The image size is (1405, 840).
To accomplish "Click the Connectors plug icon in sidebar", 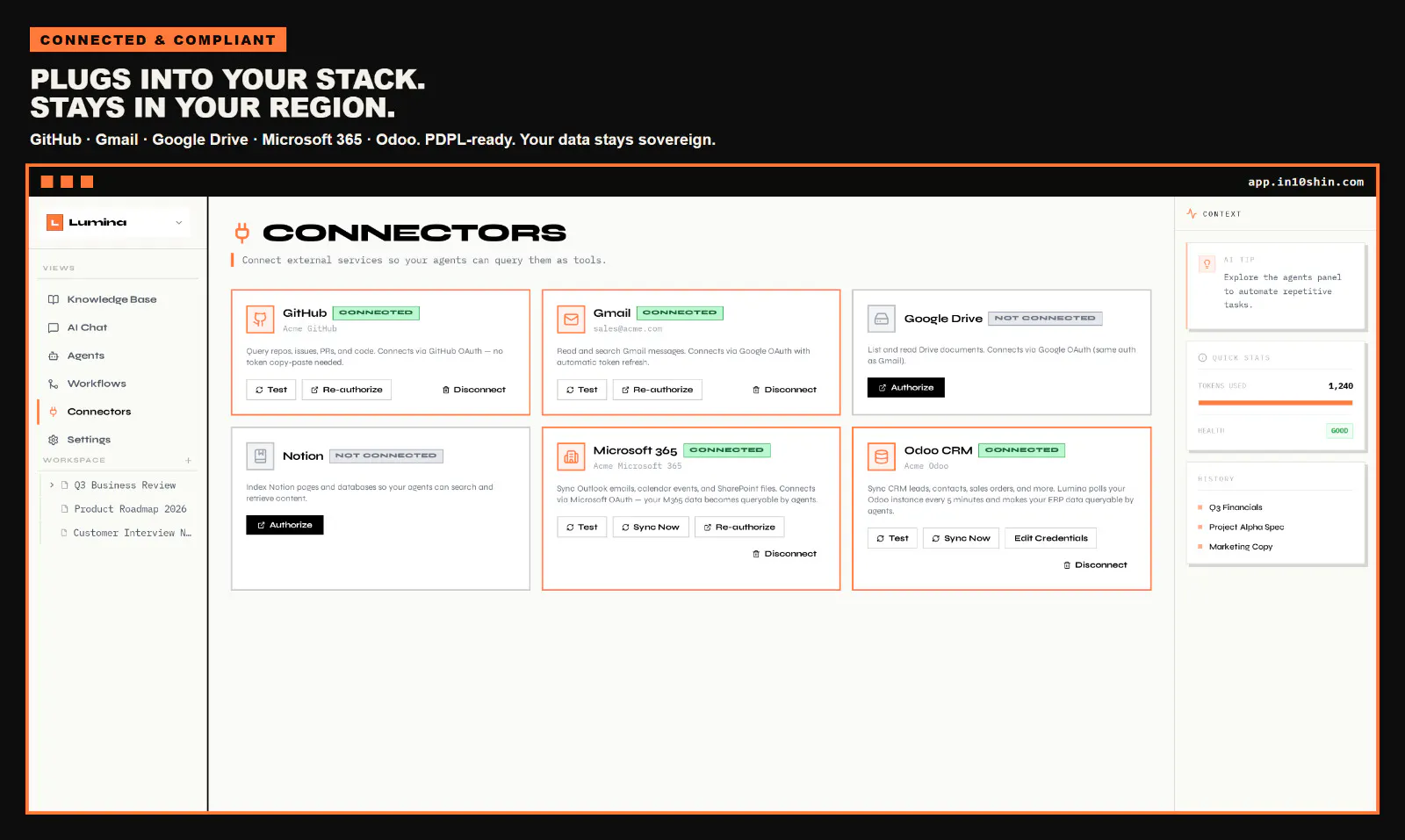I will (54, 412).
